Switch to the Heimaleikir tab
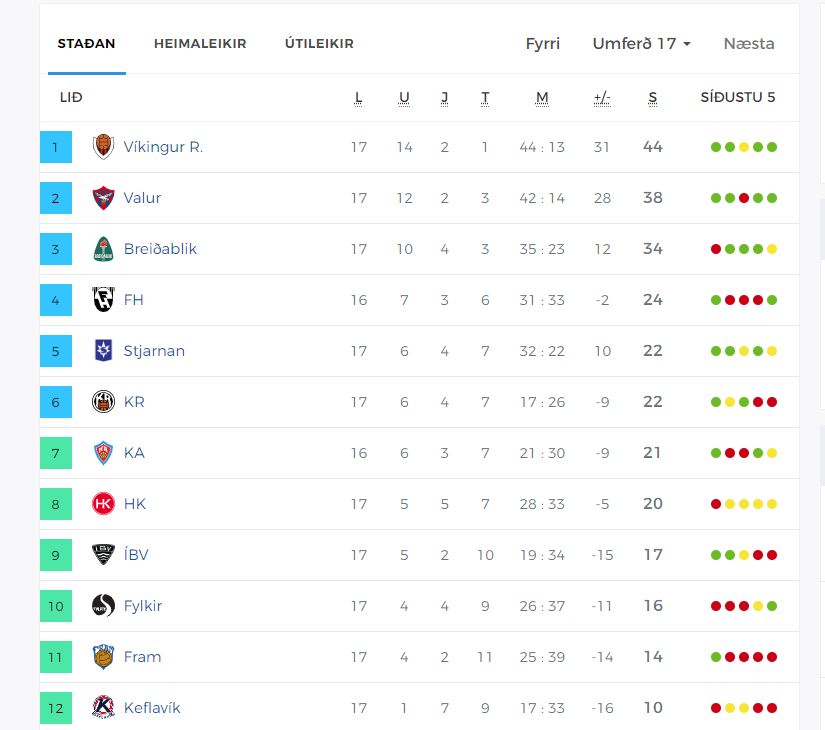Viewport: 825px width, 730px height. pos(200,44)
